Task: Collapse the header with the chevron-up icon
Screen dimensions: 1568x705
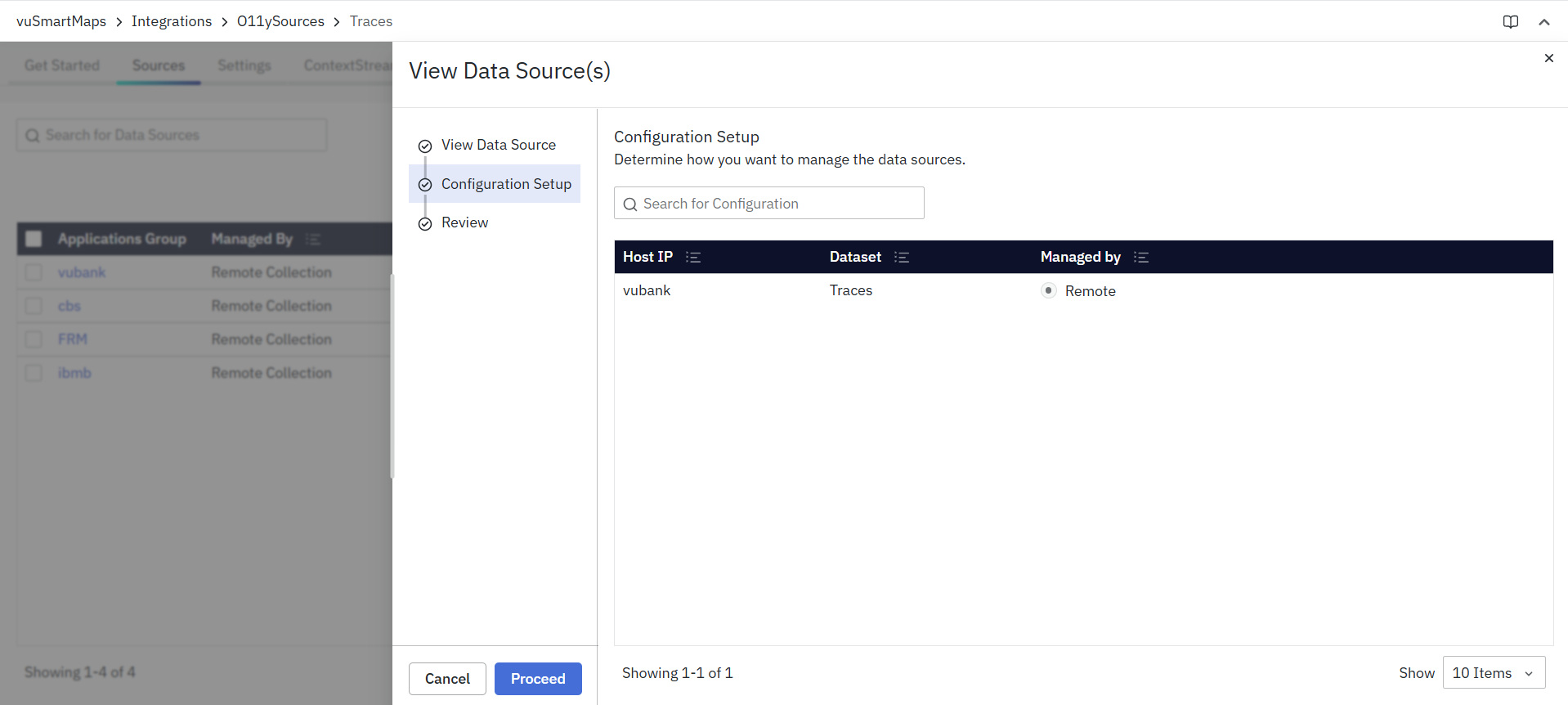Action: (x=1543, y=22)
